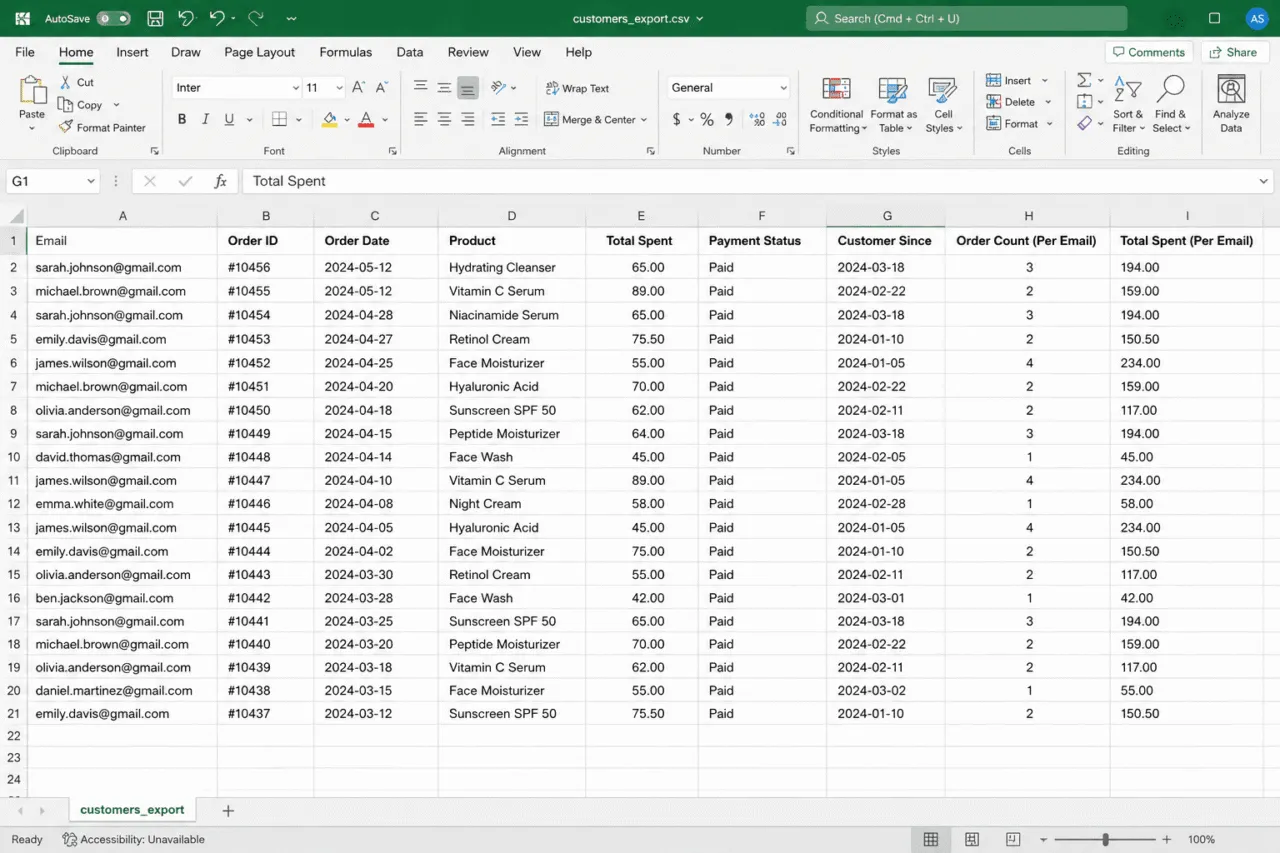This screenshot has width=1280, height=853.
Task: Click the zoom slider handle
Action: [x=1105, y=840]
